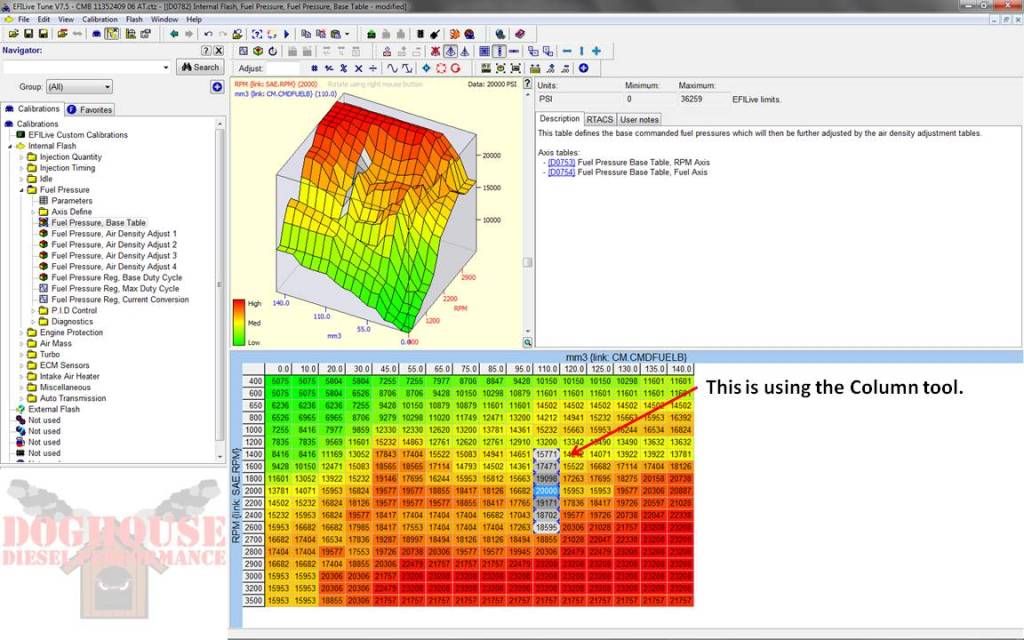This screenshot has height=640, width=1024.
Task: Open the Group (All) dropdown
Action: point(79,86)
